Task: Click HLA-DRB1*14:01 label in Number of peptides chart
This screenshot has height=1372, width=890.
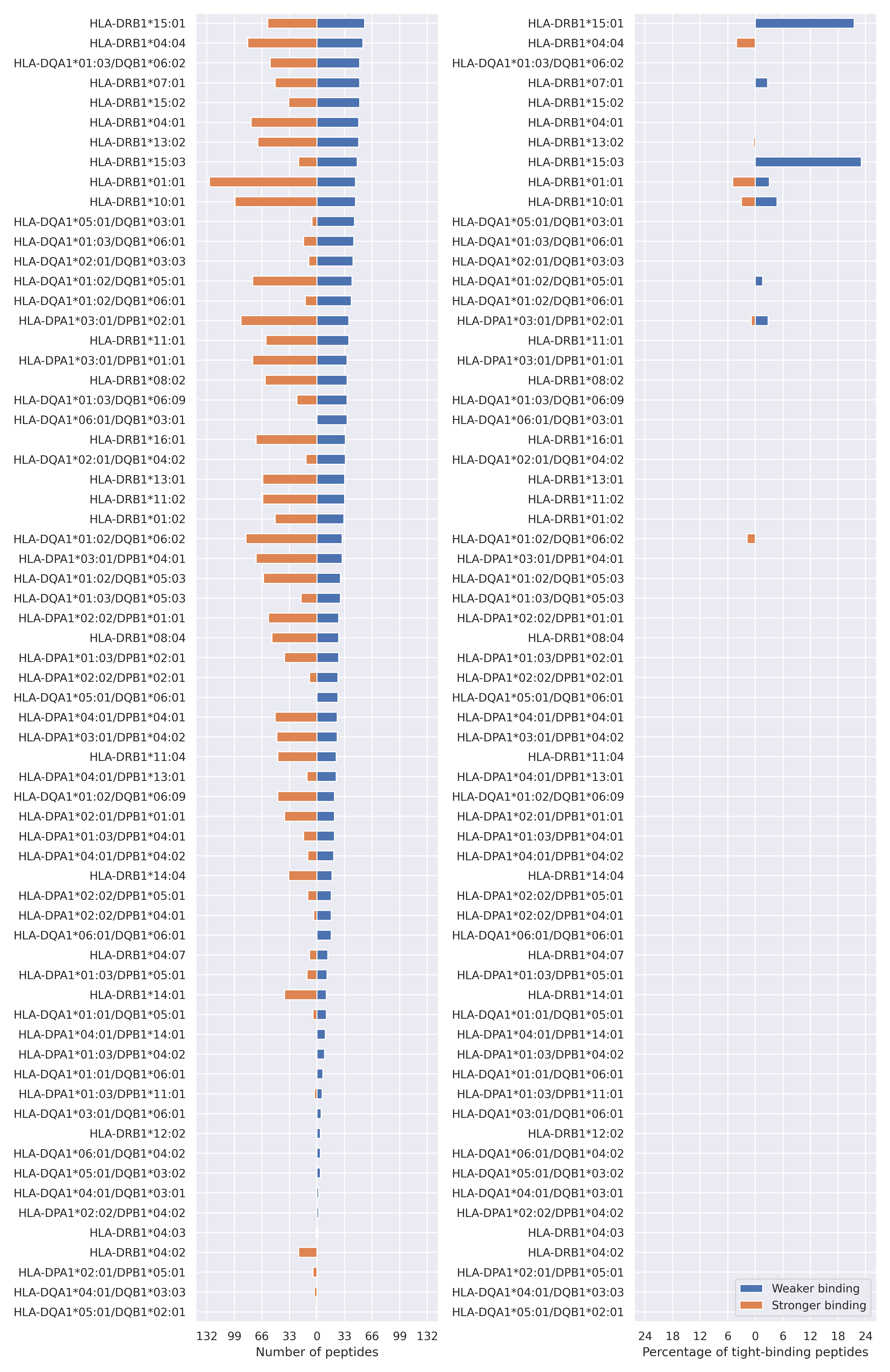Action: click(x=137, y=995)
